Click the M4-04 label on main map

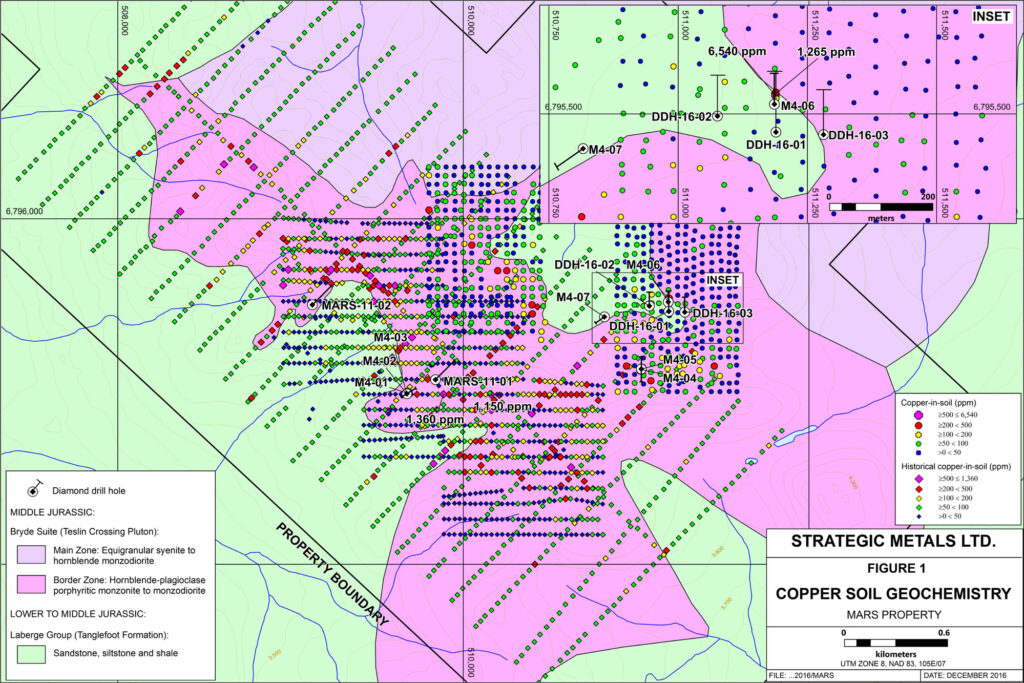[x=680, y=379]
